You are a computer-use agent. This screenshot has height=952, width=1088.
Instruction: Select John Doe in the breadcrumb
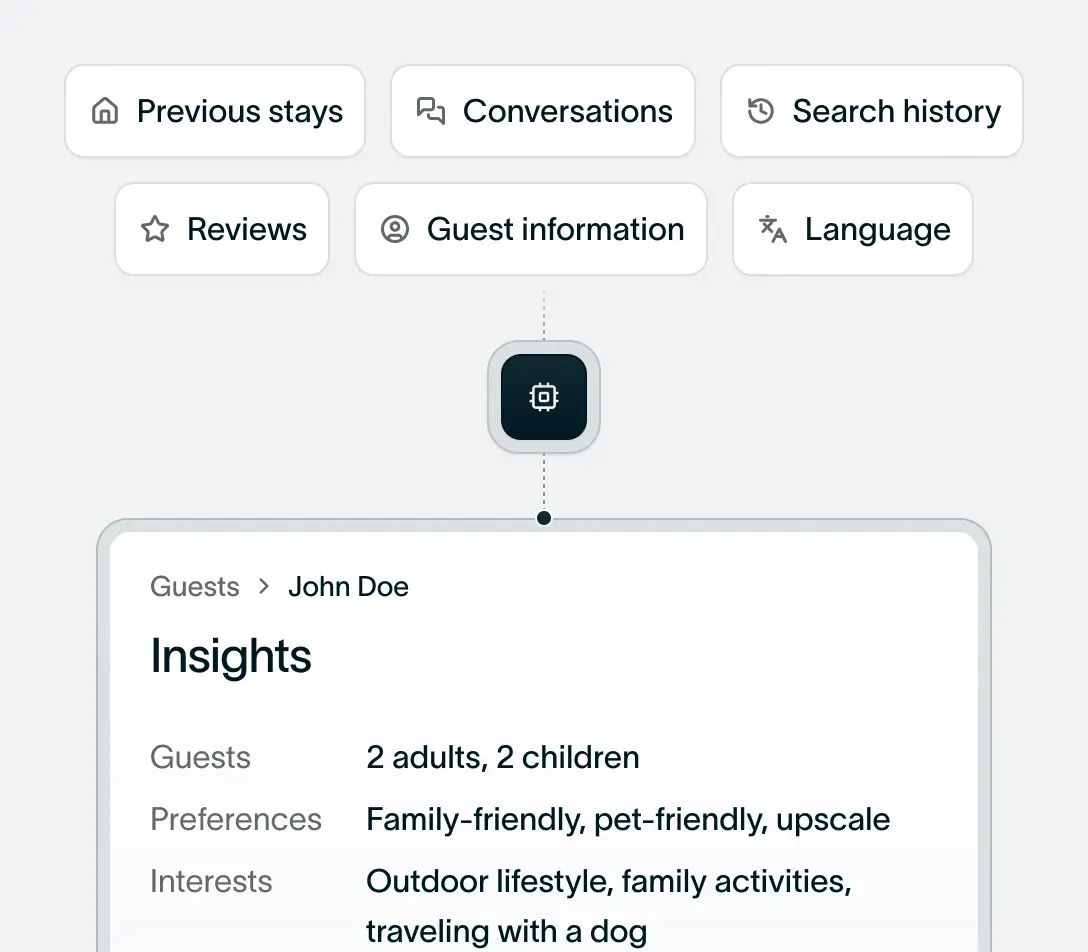pyautogui.click(x=348, y=586)
